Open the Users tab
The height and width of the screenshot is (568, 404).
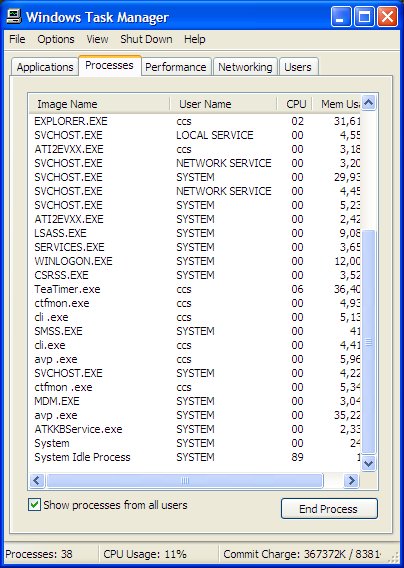click(x=298, y=67)
